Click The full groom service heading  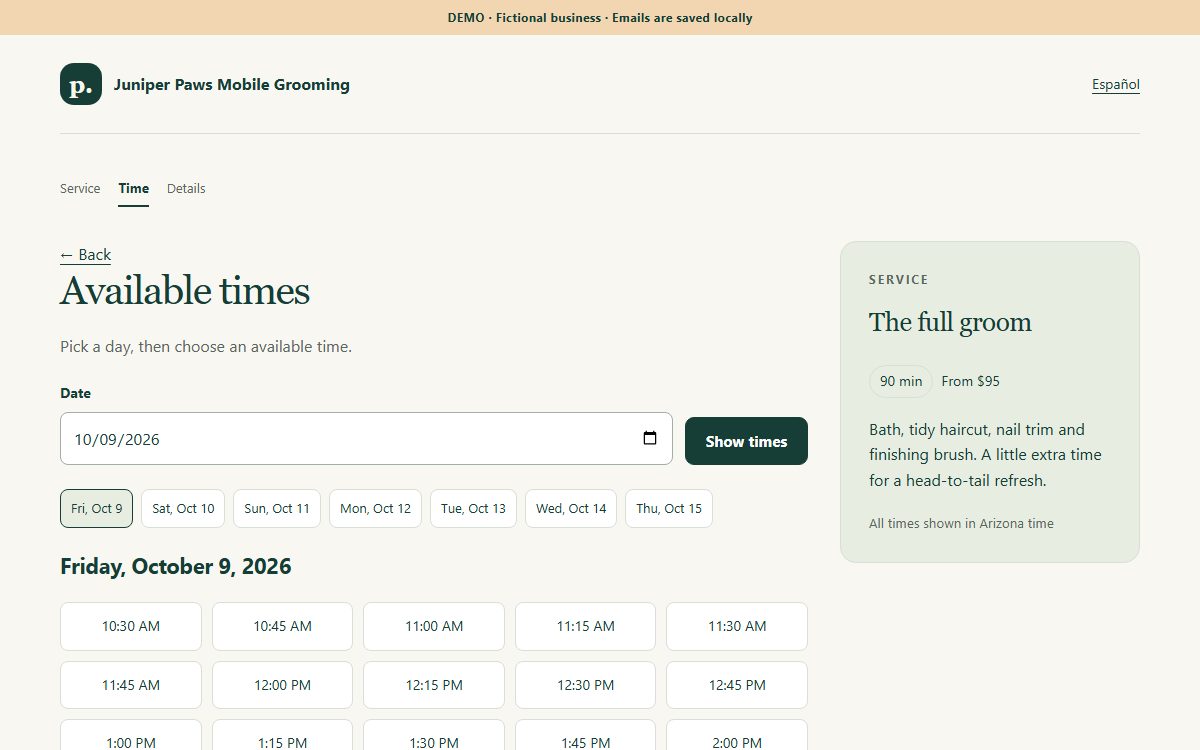950,322
